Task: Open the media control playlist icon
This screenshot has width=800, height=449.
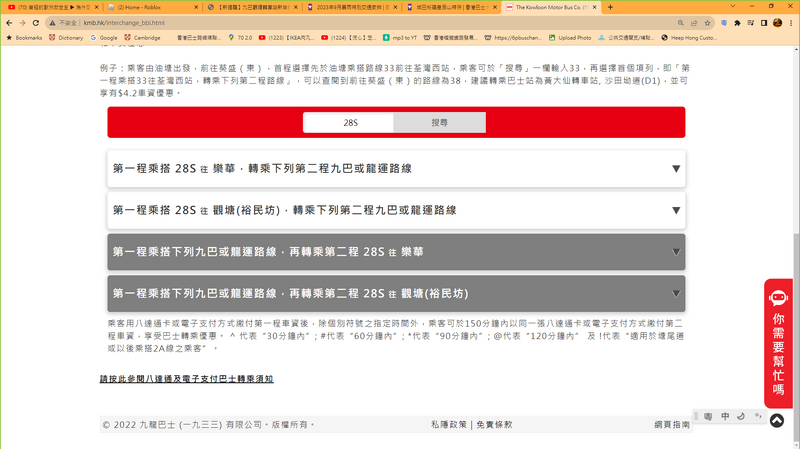Action: click(x=751, y=23)
